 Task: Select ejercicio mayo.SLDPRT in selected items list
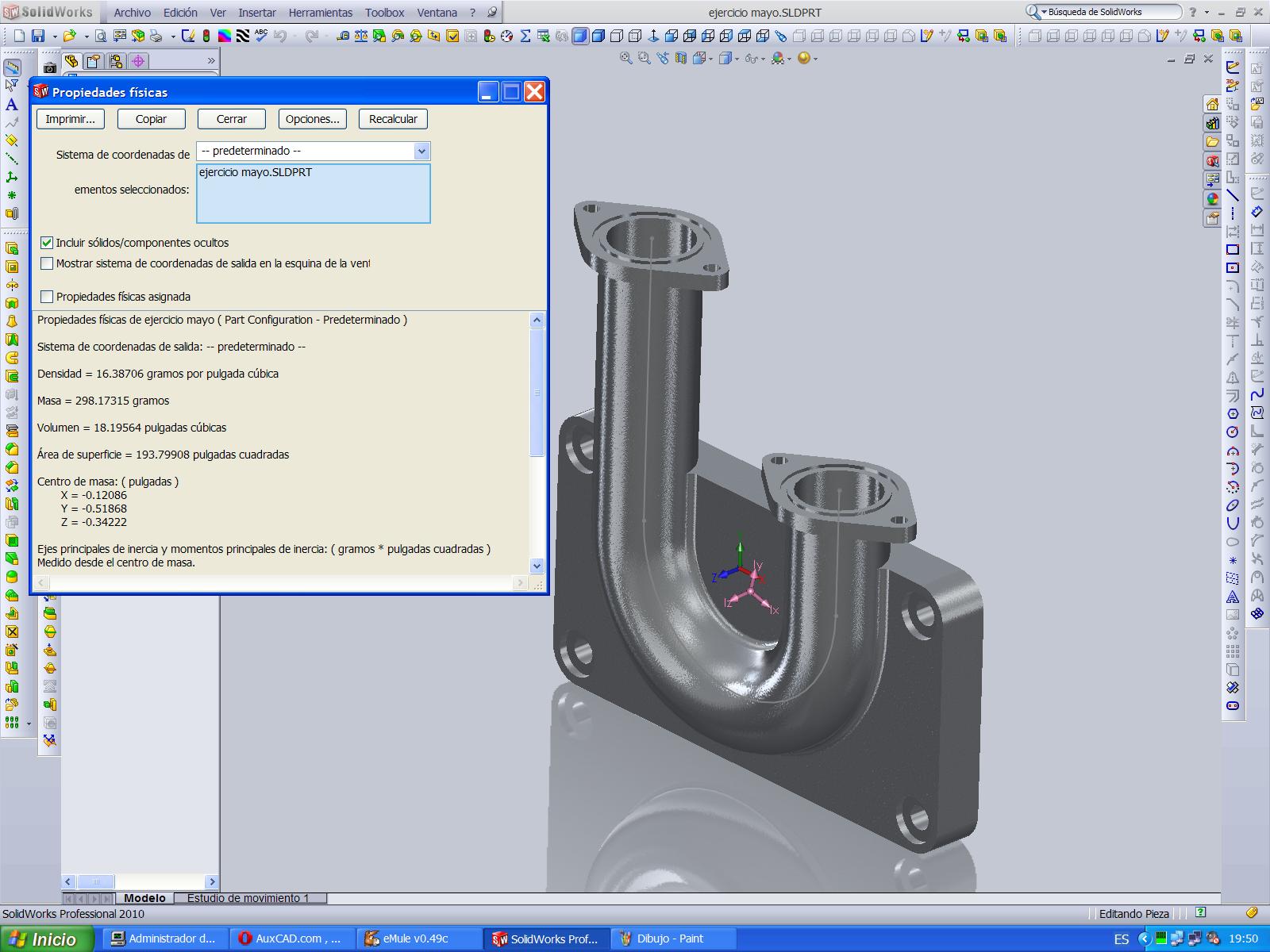tap(256, 172)
